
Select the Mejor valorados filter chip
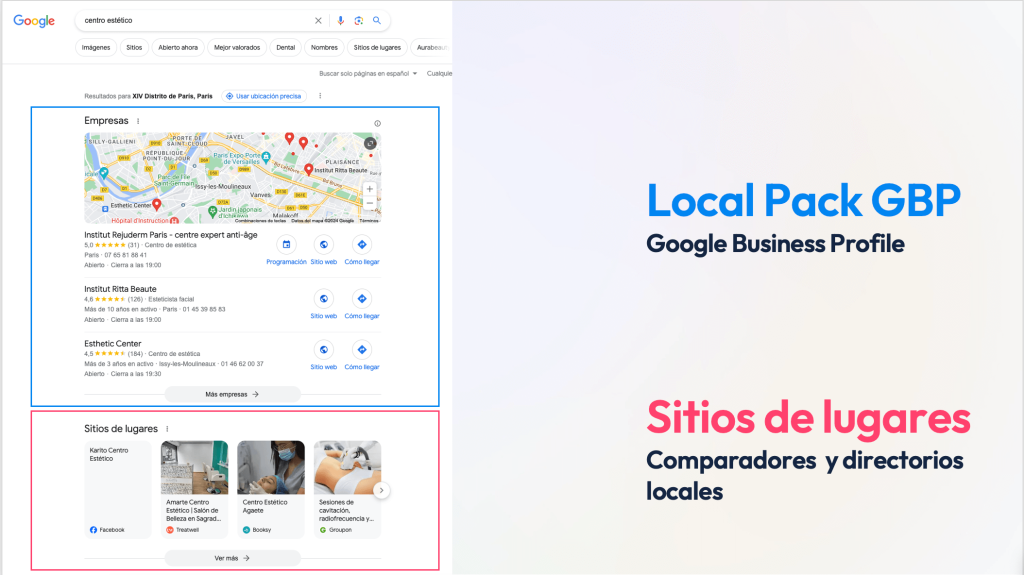[x=237, y=47]
